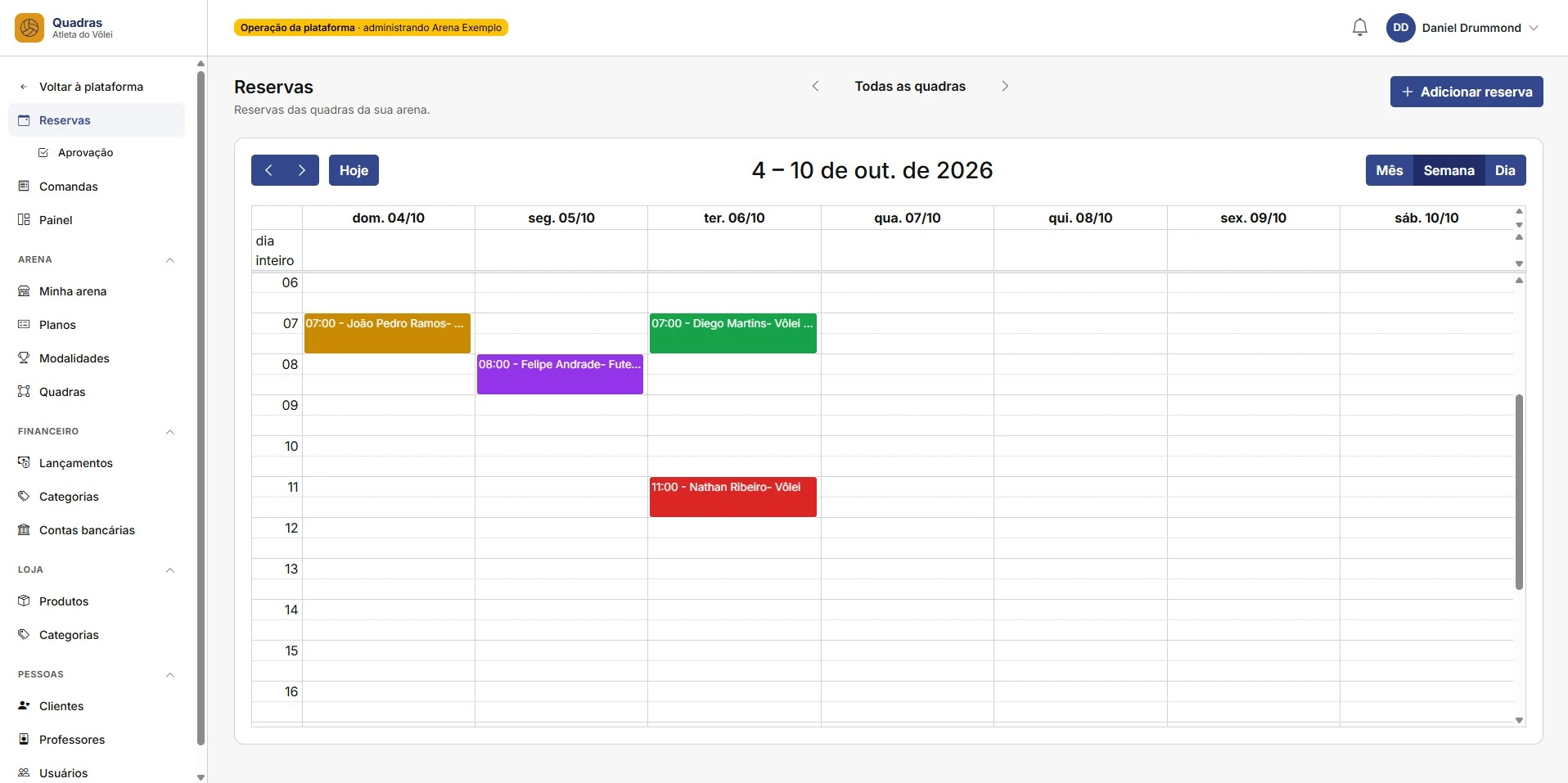Screen dimensions: 1568x783
Task: Go to next week in calendar
Action: pyautogui.click(x=302, y=170)
